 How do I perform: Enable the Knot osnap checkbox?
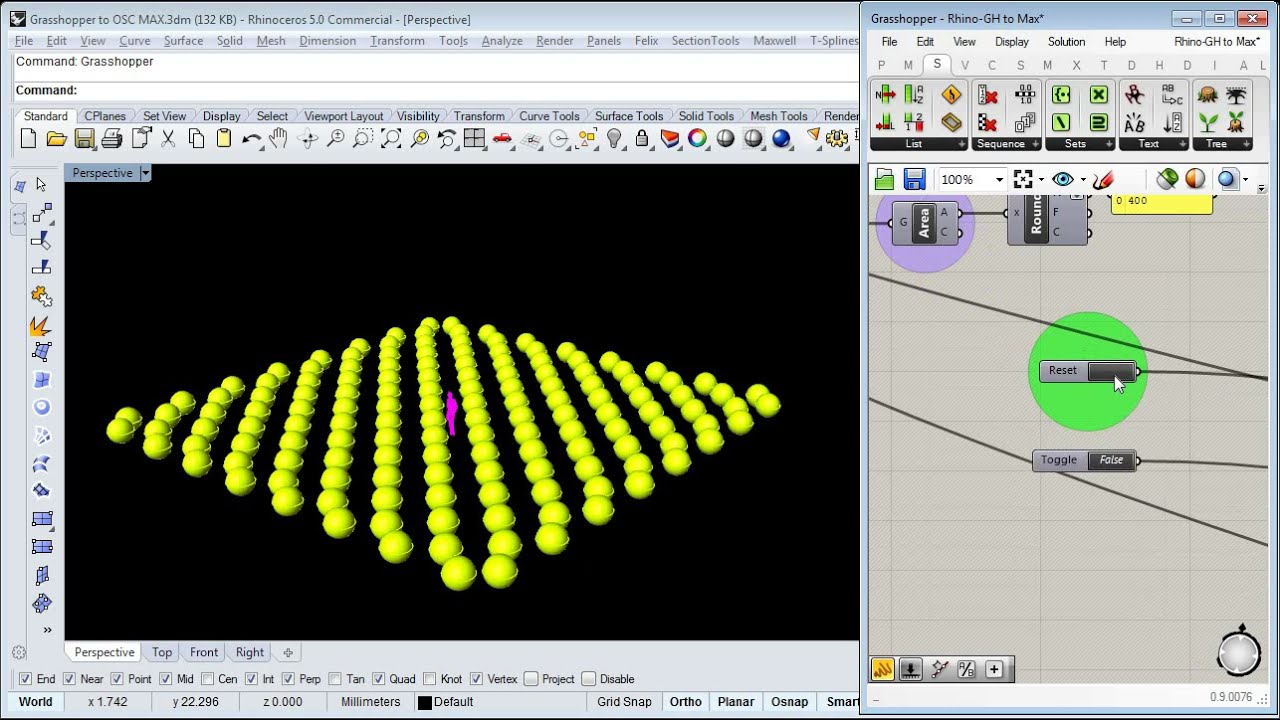point(430,679)
